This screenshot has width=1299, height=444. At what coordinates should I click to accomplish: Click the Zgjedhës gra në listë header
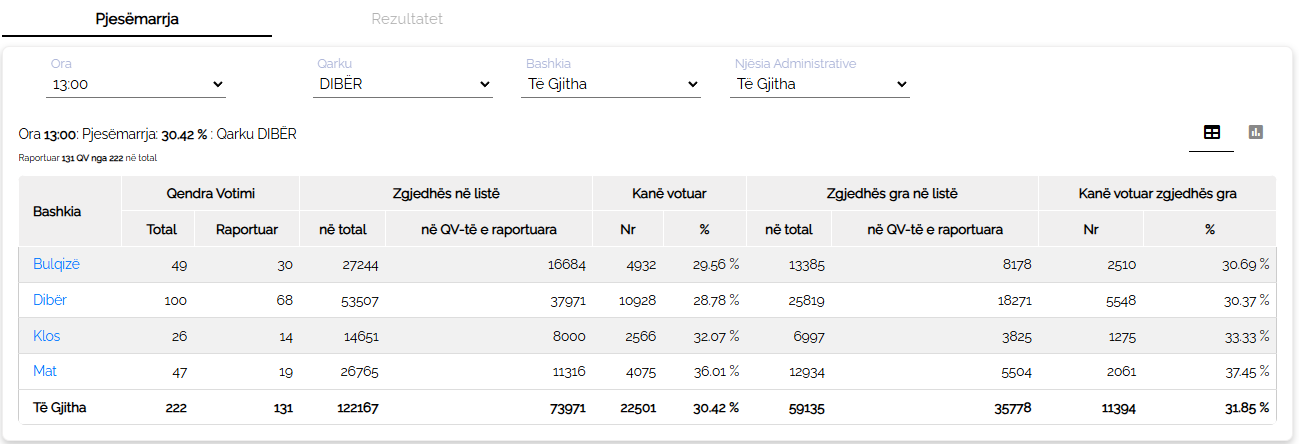[893, 194]
